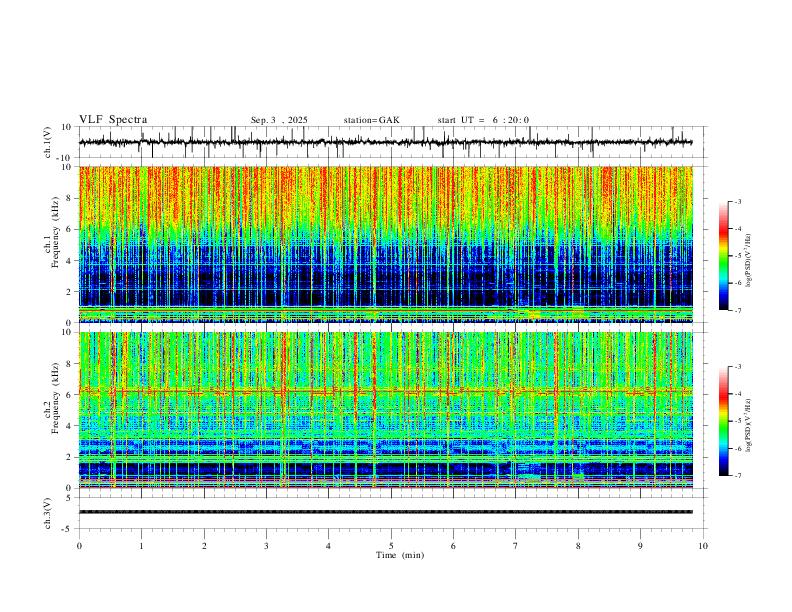Click the "station=GAK" label
792x612 pixels.
pos(371,120)
